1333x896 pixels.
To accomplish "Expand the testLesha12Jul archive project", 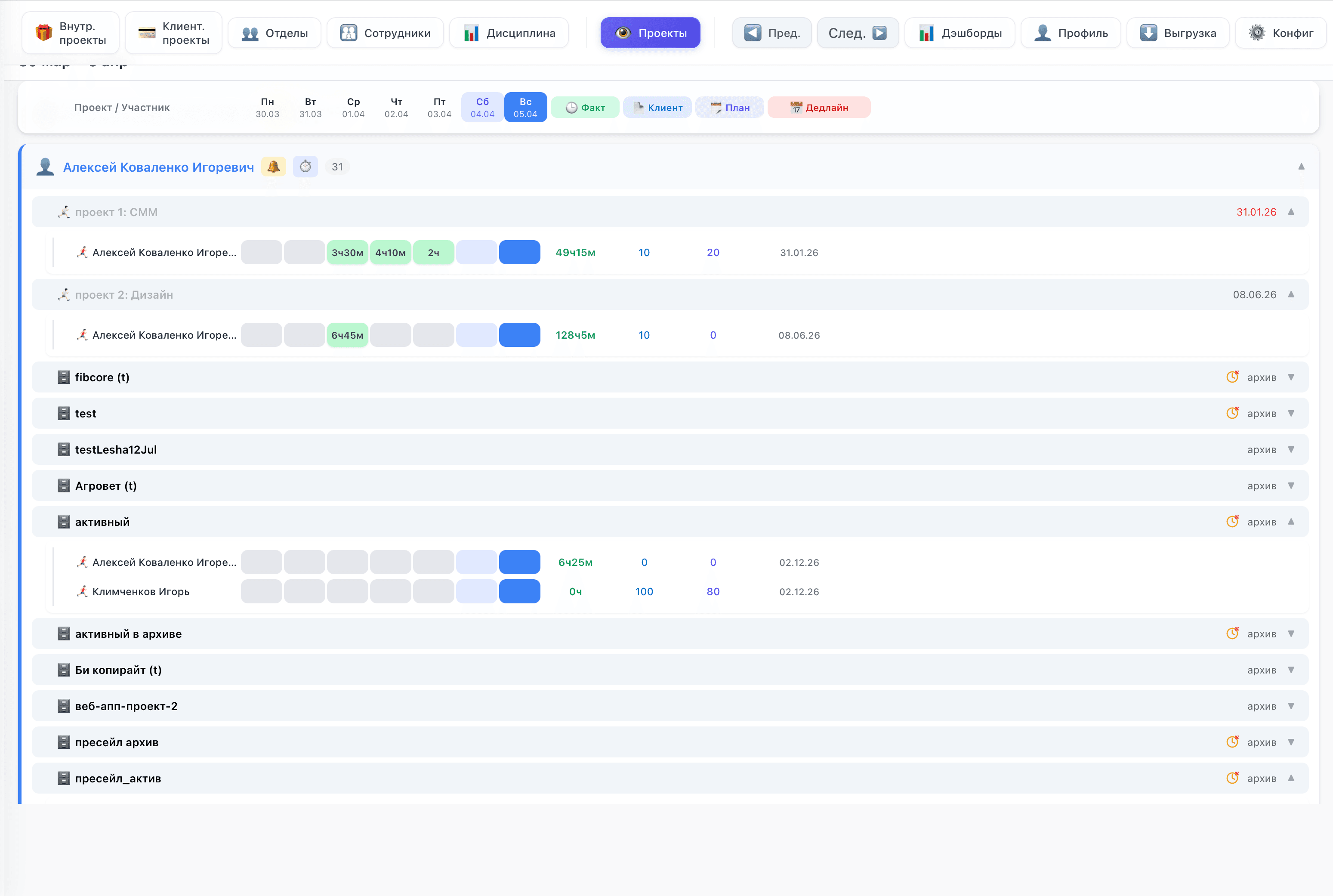I will pos(1291,450).
